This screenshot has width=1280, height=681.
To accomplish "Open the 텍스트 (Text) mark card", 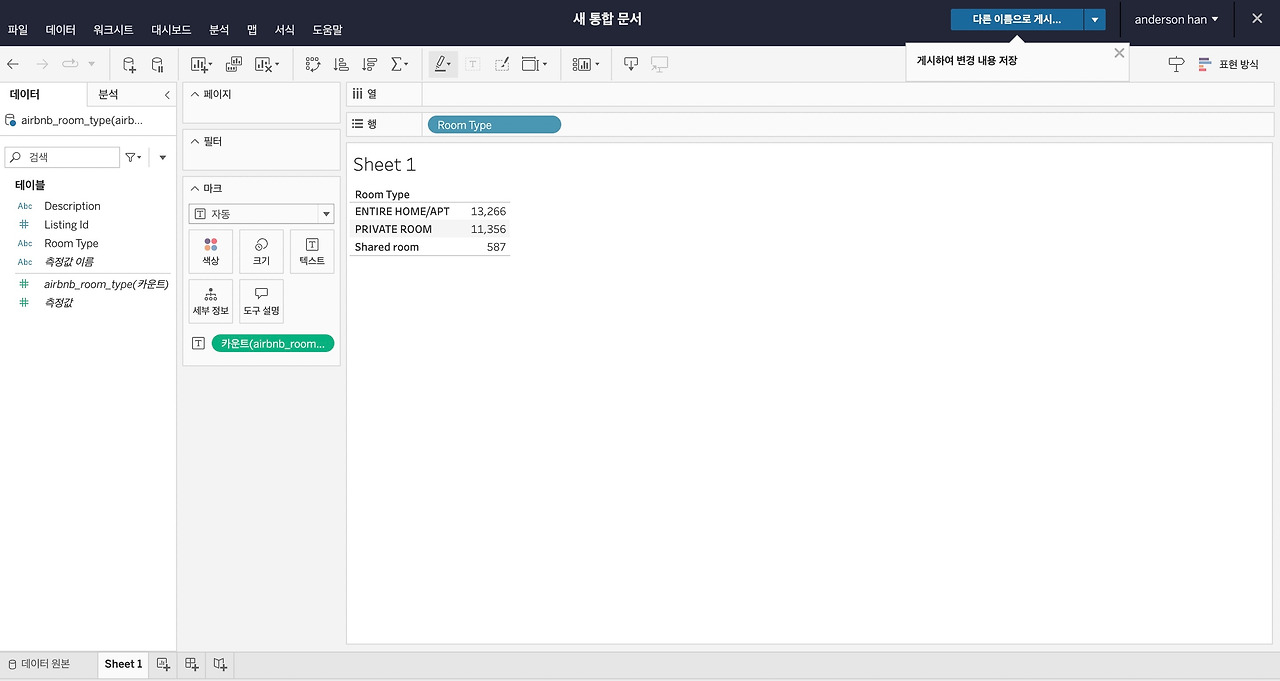I will 312,252.
